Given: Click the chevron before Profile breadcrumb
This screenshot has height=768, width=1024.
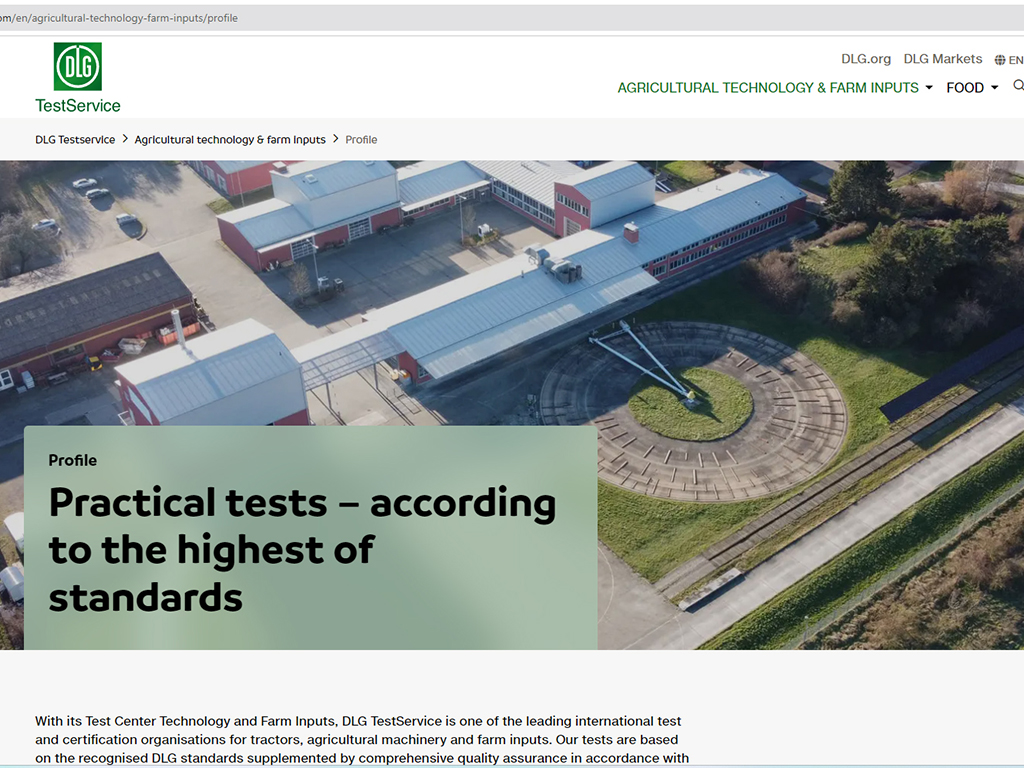Looking at the screenshot, I should tap(336, 139).
